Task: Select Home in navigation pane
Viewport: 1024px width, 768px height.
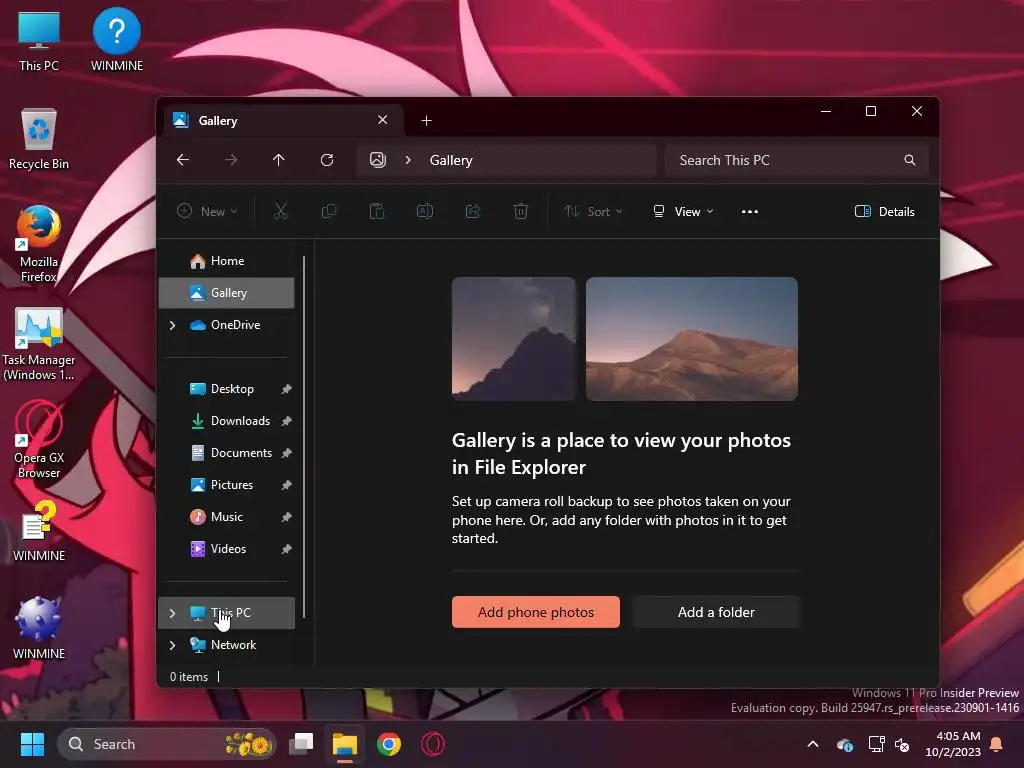Action: pyautogui.click(x=227, y=261)
